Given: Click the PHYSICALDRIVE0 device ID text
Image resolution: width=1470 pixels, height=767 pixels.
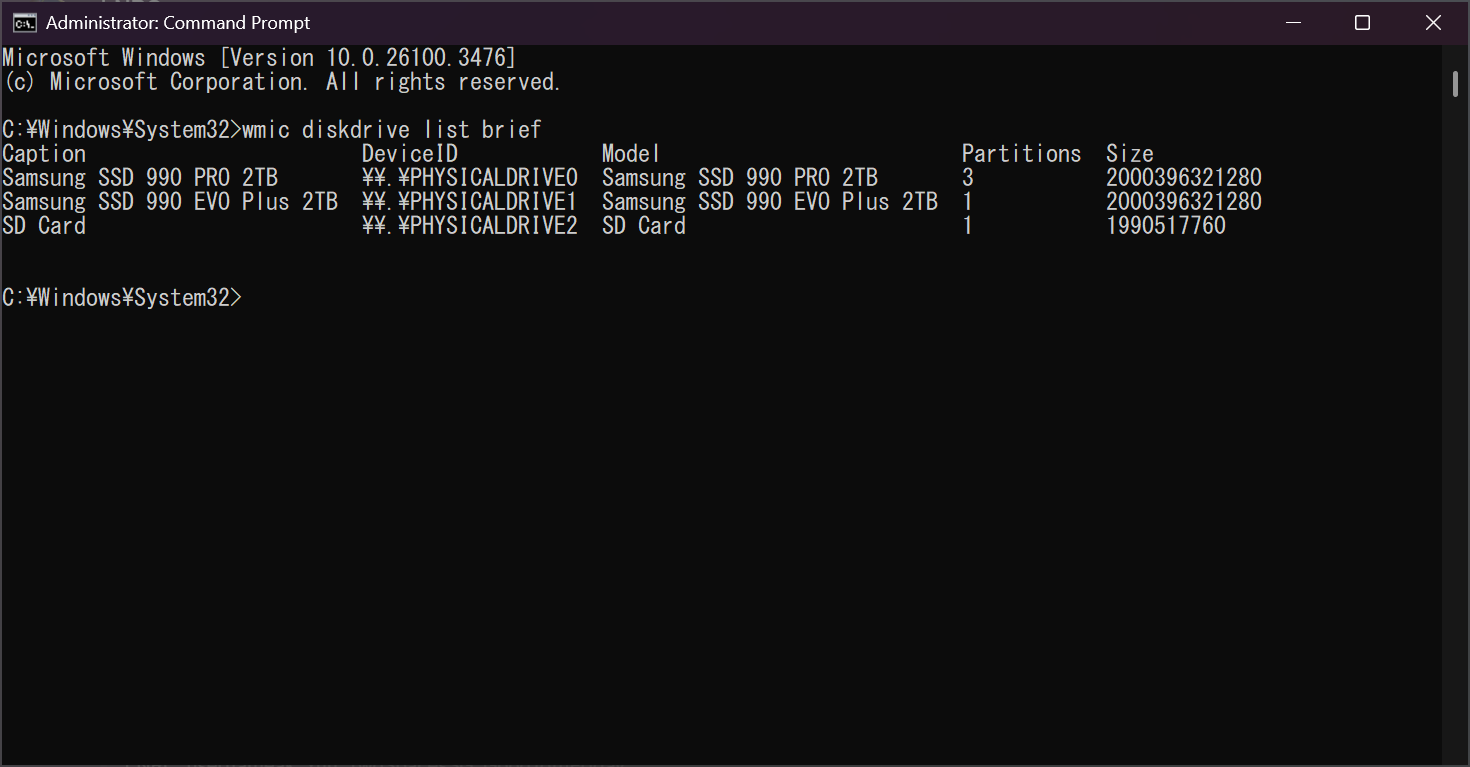Looking at the screenshot, I should pos(470,178).
